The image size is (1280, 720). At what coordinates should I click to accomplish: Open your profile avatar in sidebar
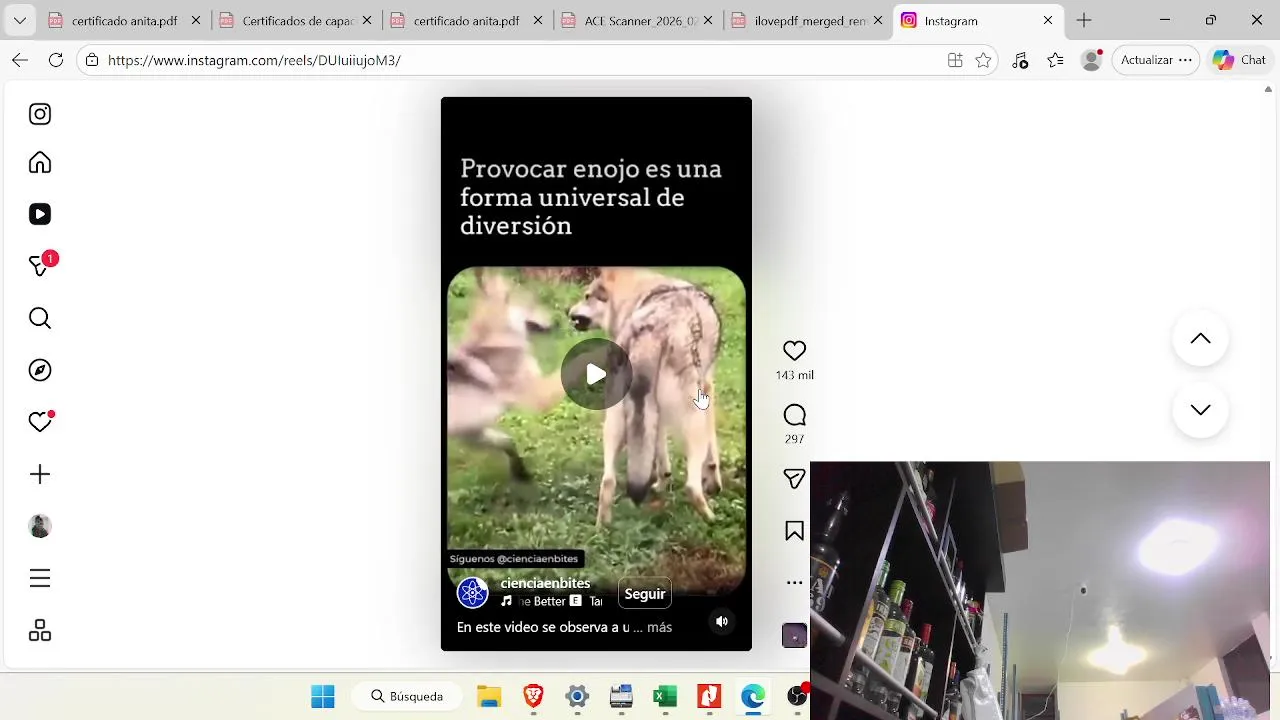point(40,526)
